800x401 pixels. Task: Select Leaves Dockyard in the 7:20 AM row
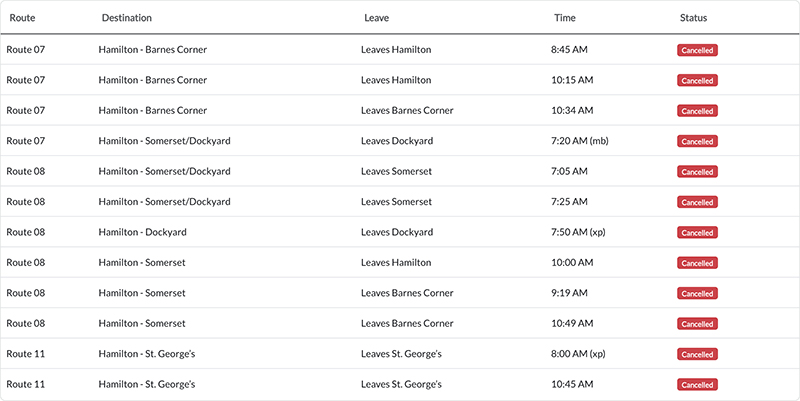pos(397,141)
